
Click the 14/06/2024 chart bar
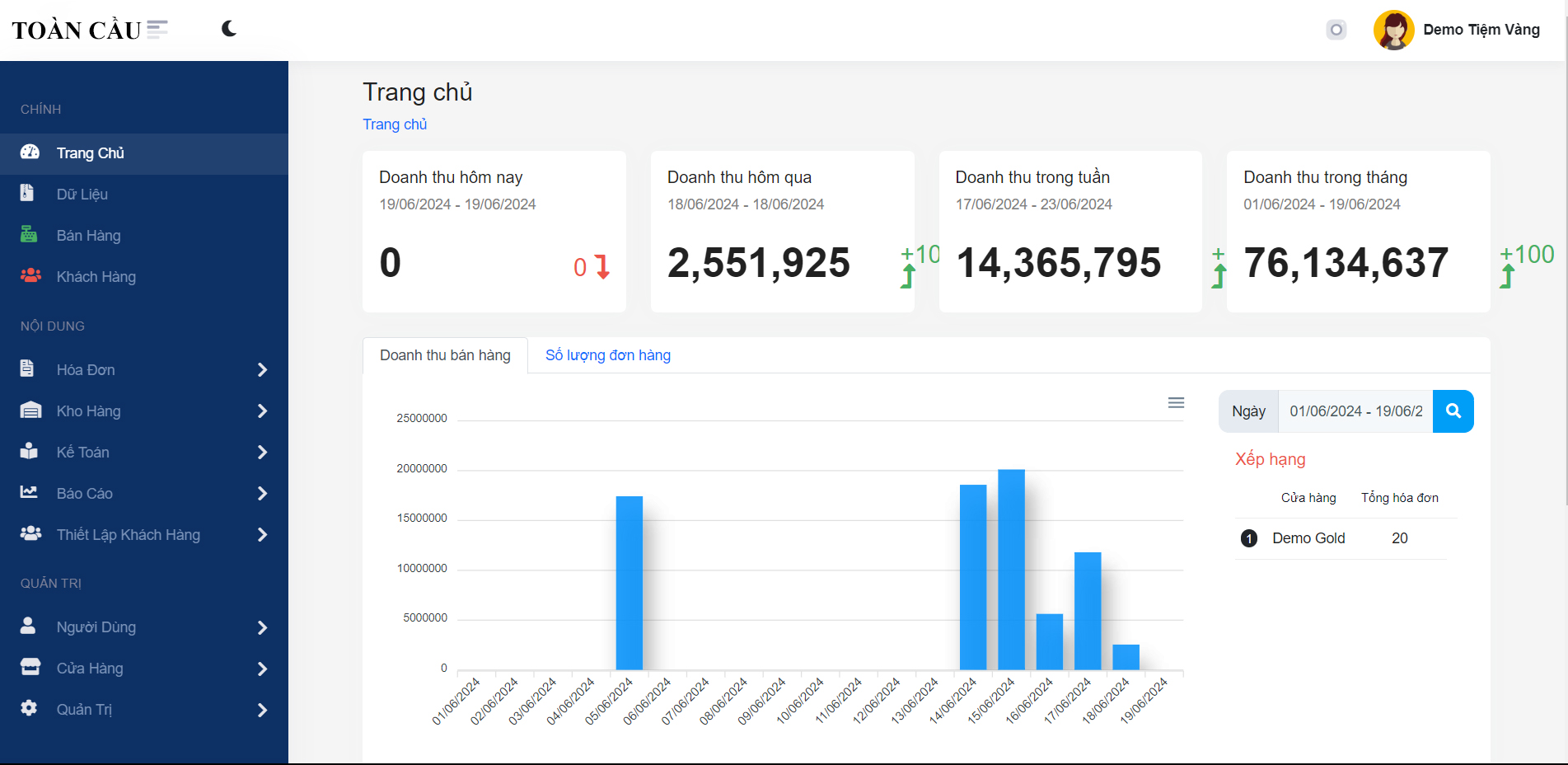[973, 577]
